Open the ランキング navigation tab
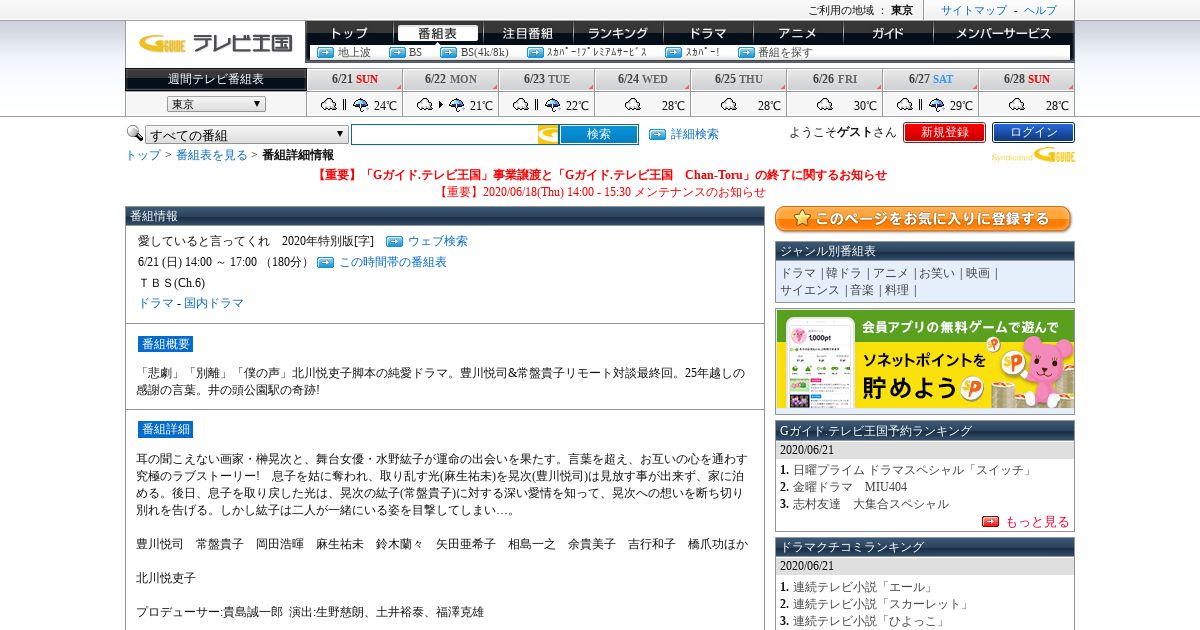This screenshot has width=1200, height=630. 618,33
